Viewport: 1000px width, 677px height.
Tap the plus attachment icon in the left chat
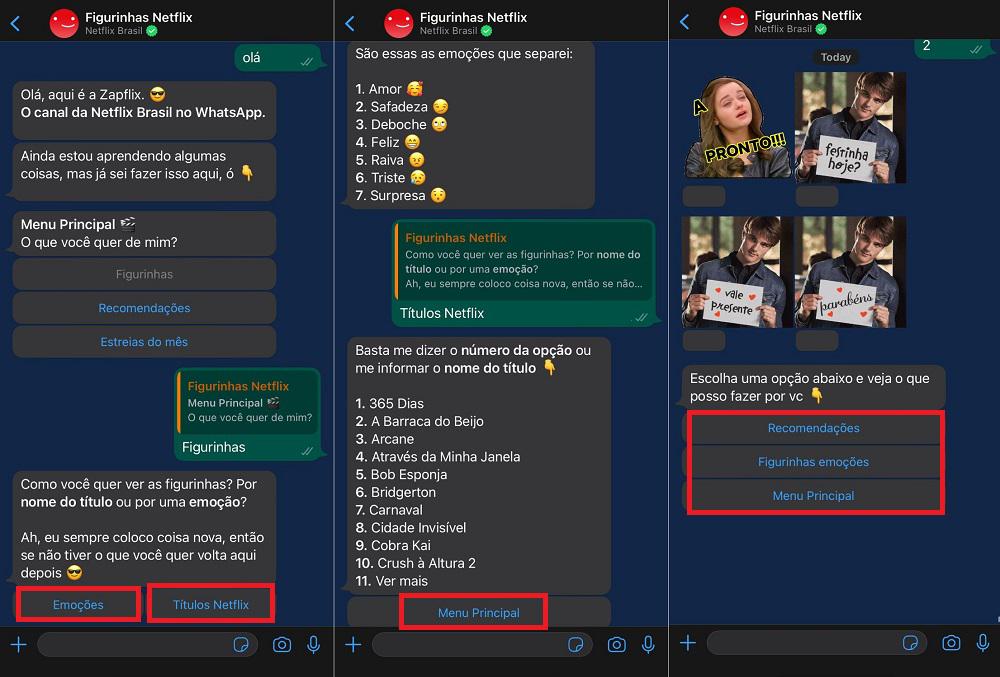click(18, 644)
